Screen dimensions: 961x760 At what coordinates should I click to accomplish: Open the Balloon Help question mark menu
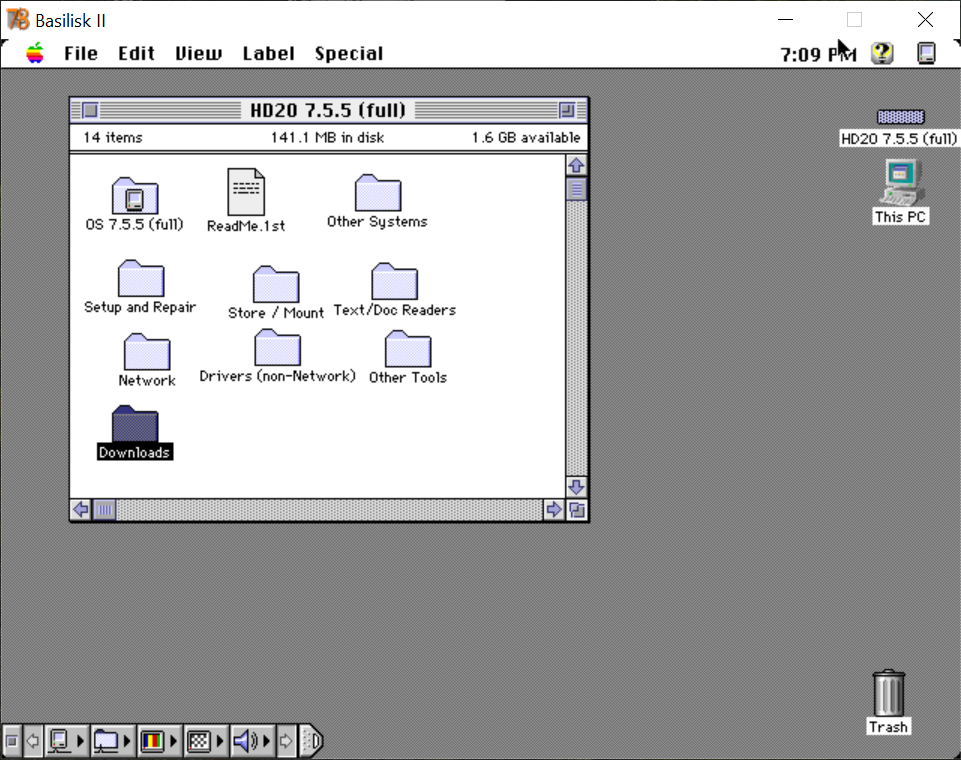882,53
